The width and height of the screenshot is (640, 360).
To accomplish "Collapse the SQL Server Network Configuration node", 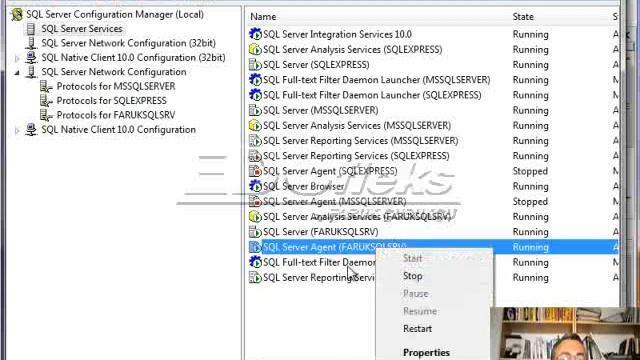I will [17, 73].
